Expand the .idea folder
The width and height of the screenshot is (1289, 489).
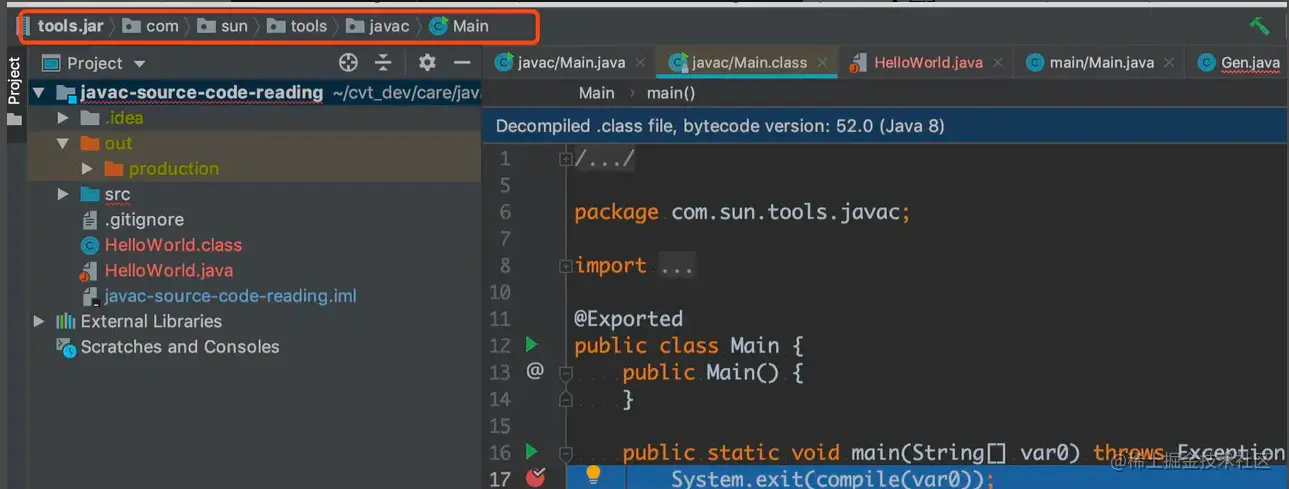[63, 118]
